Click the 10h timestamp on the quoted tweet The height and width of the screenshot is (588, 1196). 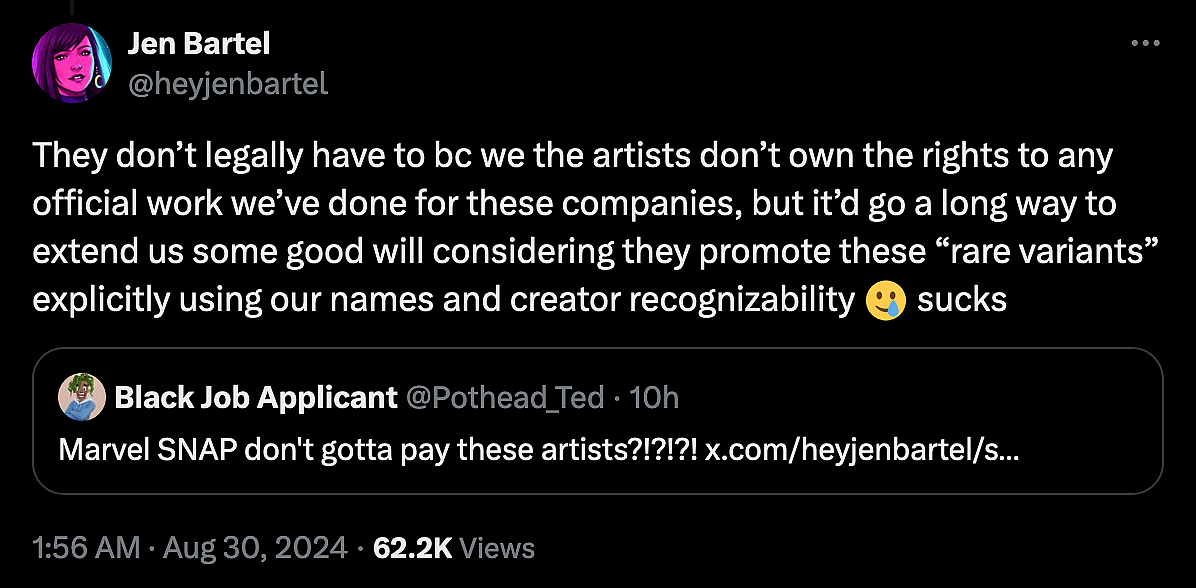tap(657, 397)
